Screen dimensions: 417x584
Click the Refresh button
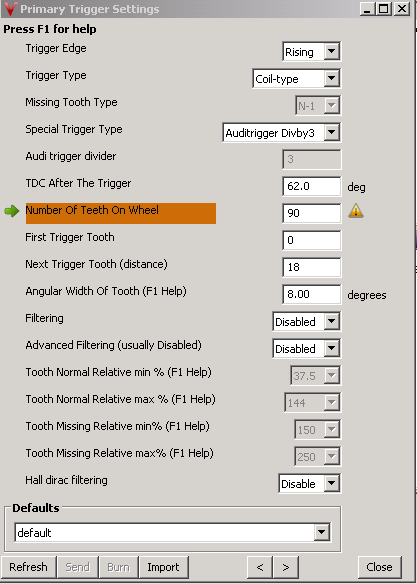click(29, 567)
